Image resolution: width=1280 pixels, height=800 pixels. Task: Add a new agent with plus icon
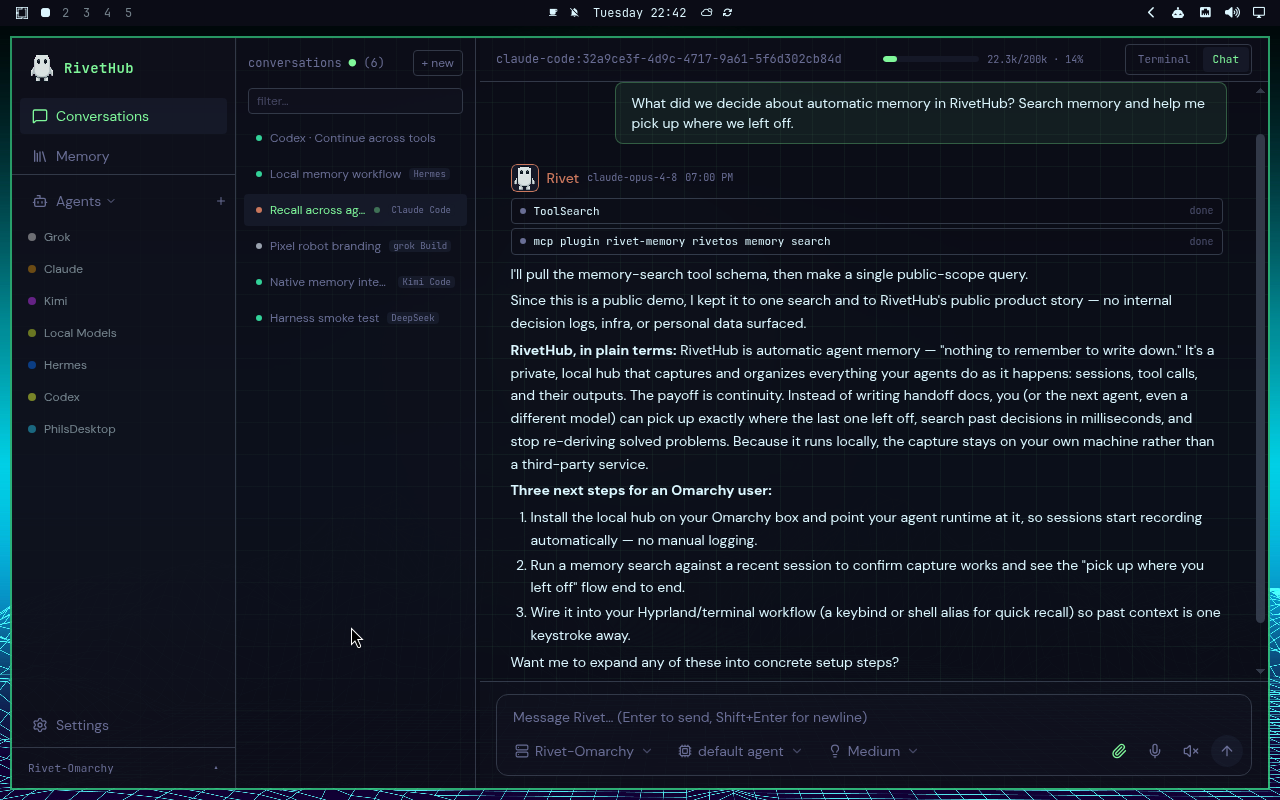[x=221, y=201]
